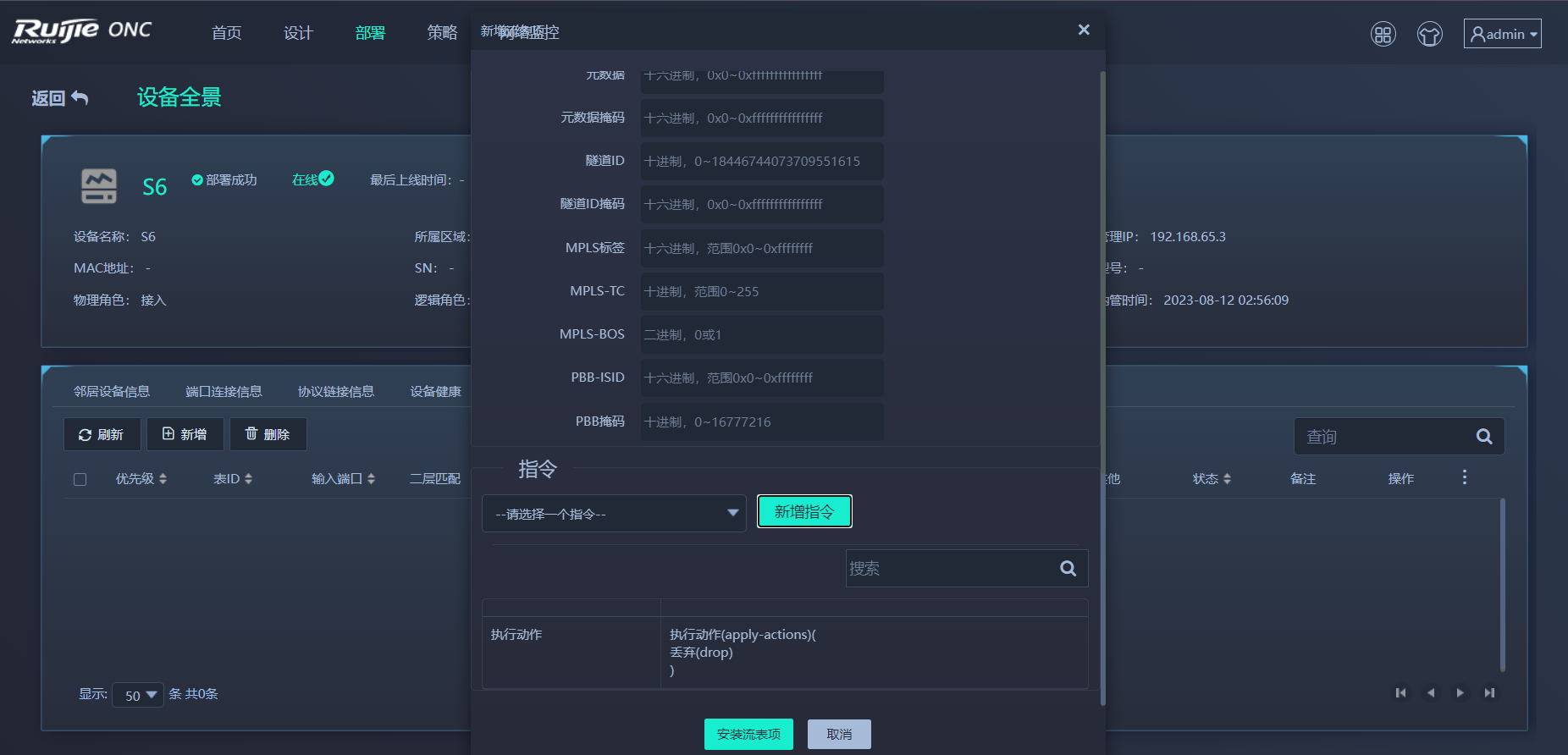Click the 新增 add button
1568x755 pixels.
tap(185, 434)
